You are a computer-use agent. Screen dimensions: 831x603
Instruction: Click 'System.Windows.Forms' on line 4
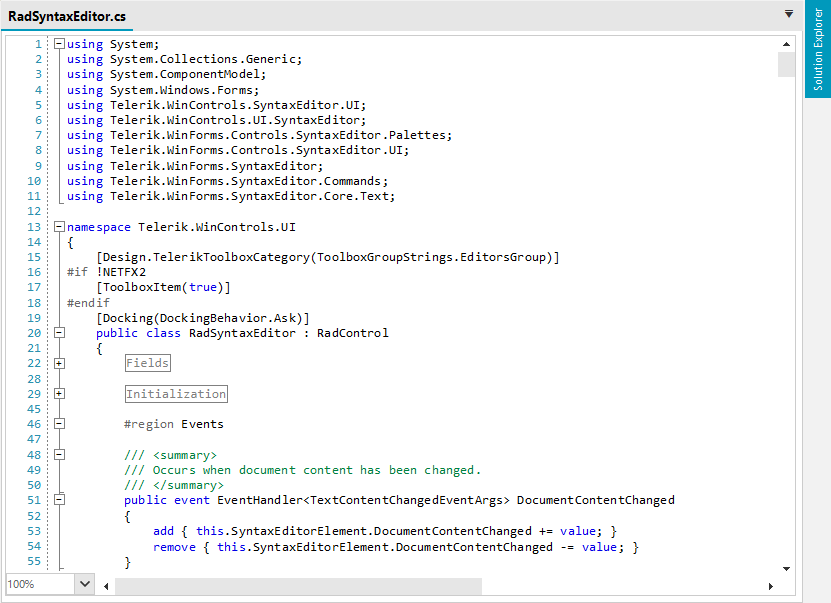[181, 90]
